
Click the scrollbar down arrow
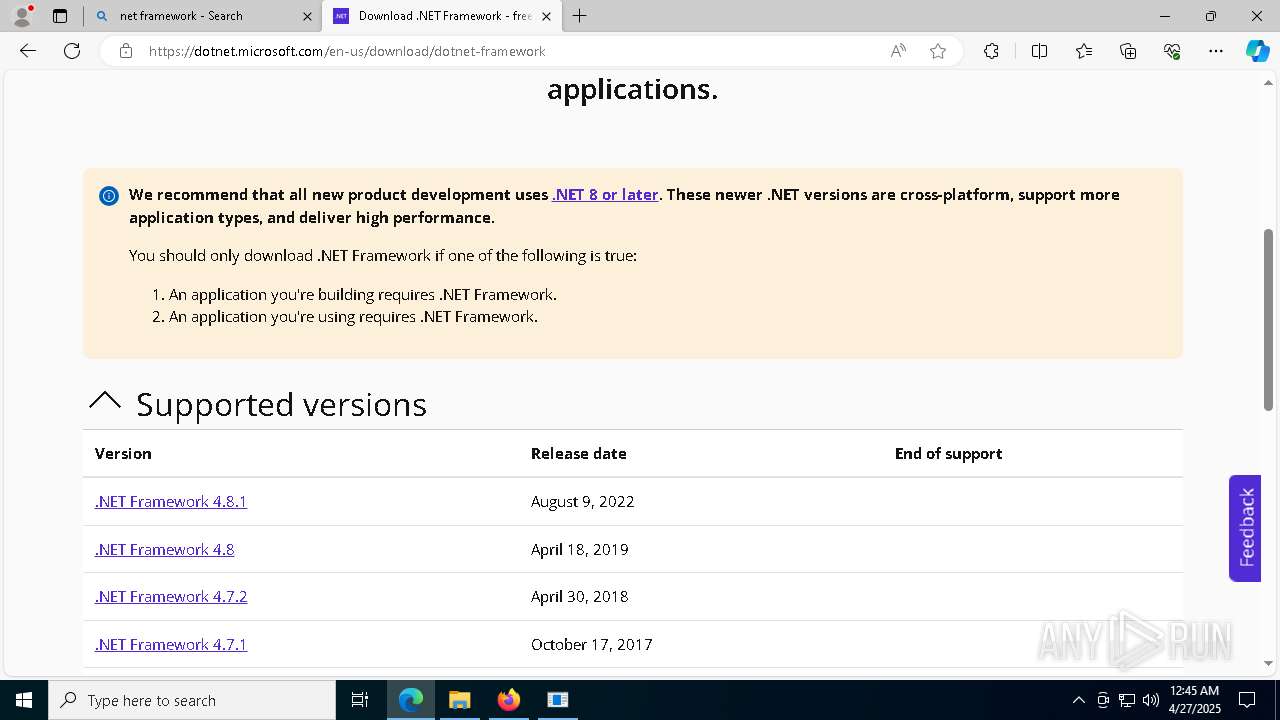click(x=1269, y=663)
